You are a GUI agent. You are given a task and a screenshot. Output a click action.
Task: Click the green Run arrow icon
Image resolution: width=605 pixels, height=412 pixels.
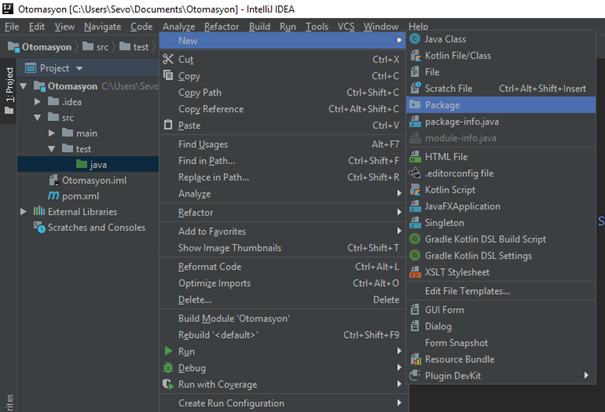[168, 351]
